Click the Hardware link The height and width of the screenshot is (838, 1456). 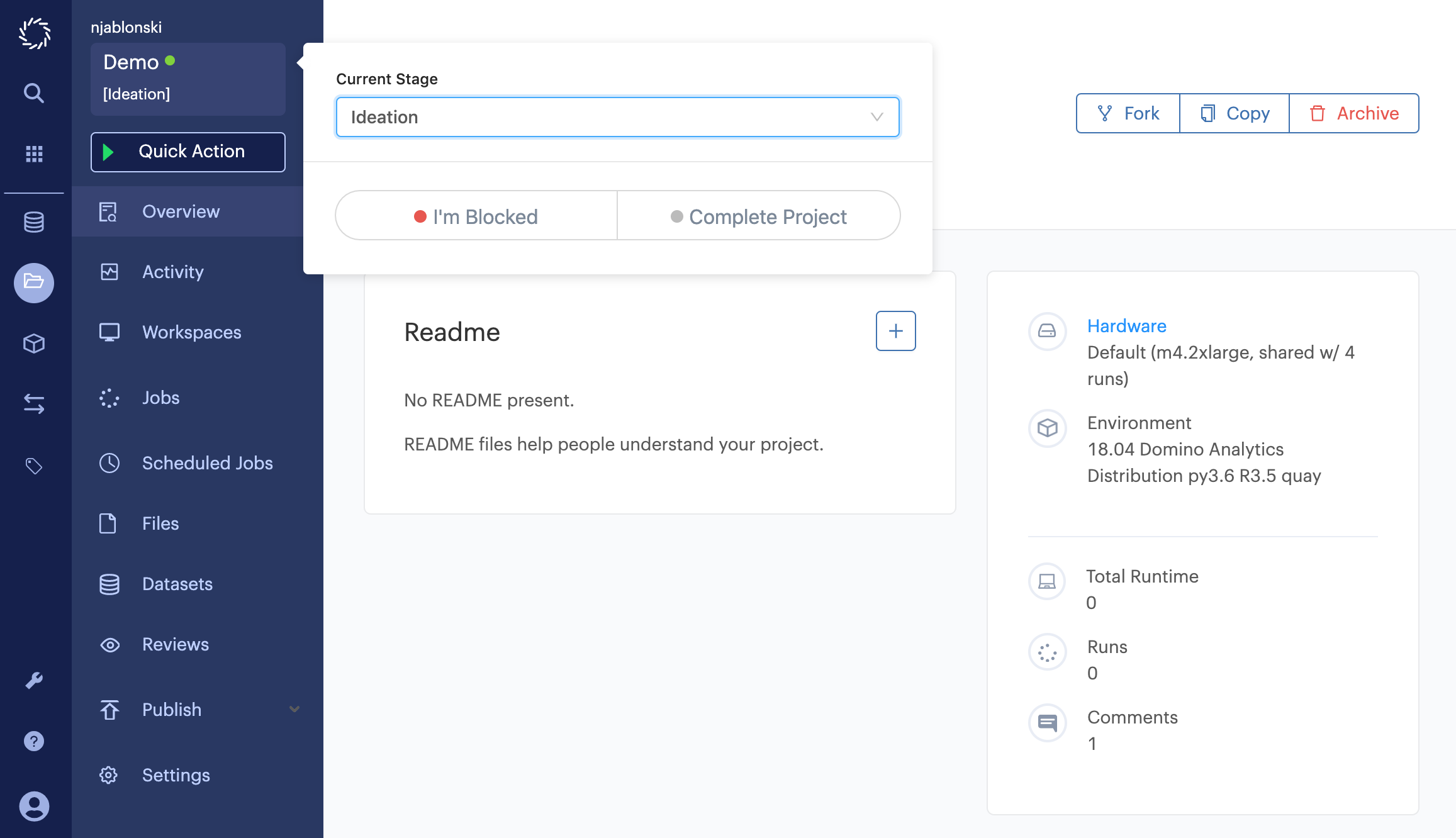[1127, 325]
